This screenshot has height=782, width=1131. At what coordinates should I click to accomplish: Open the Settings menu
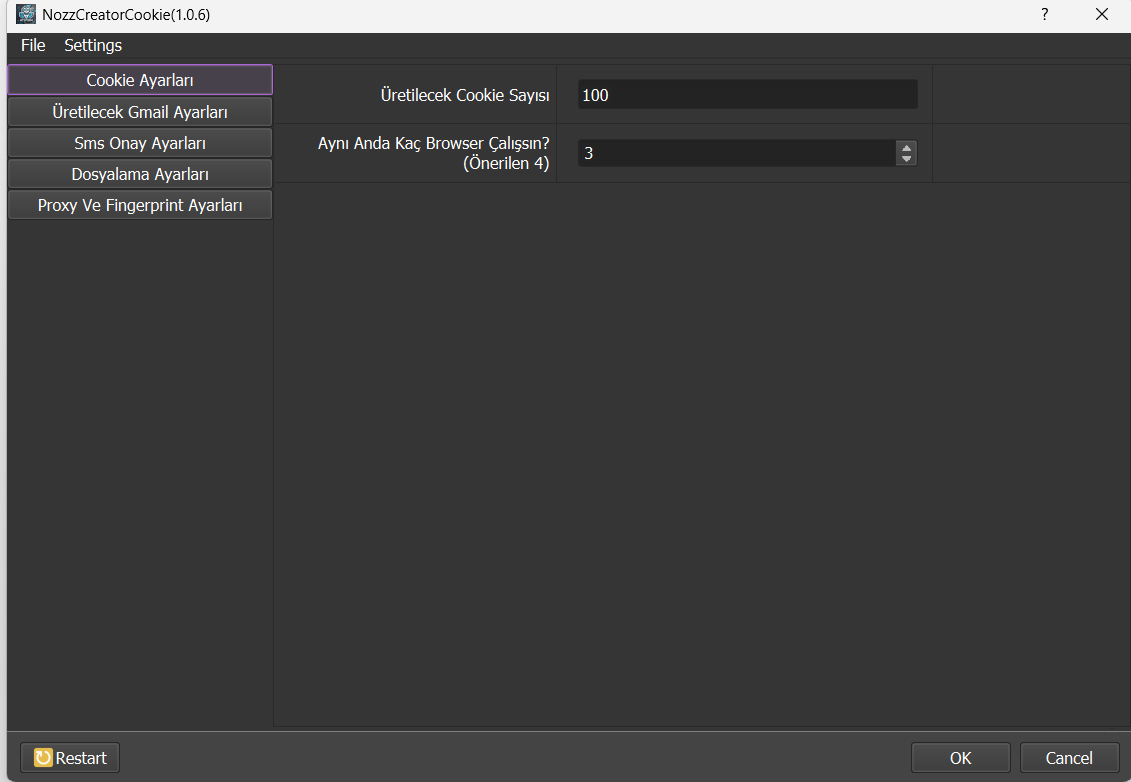coord(93,45)
